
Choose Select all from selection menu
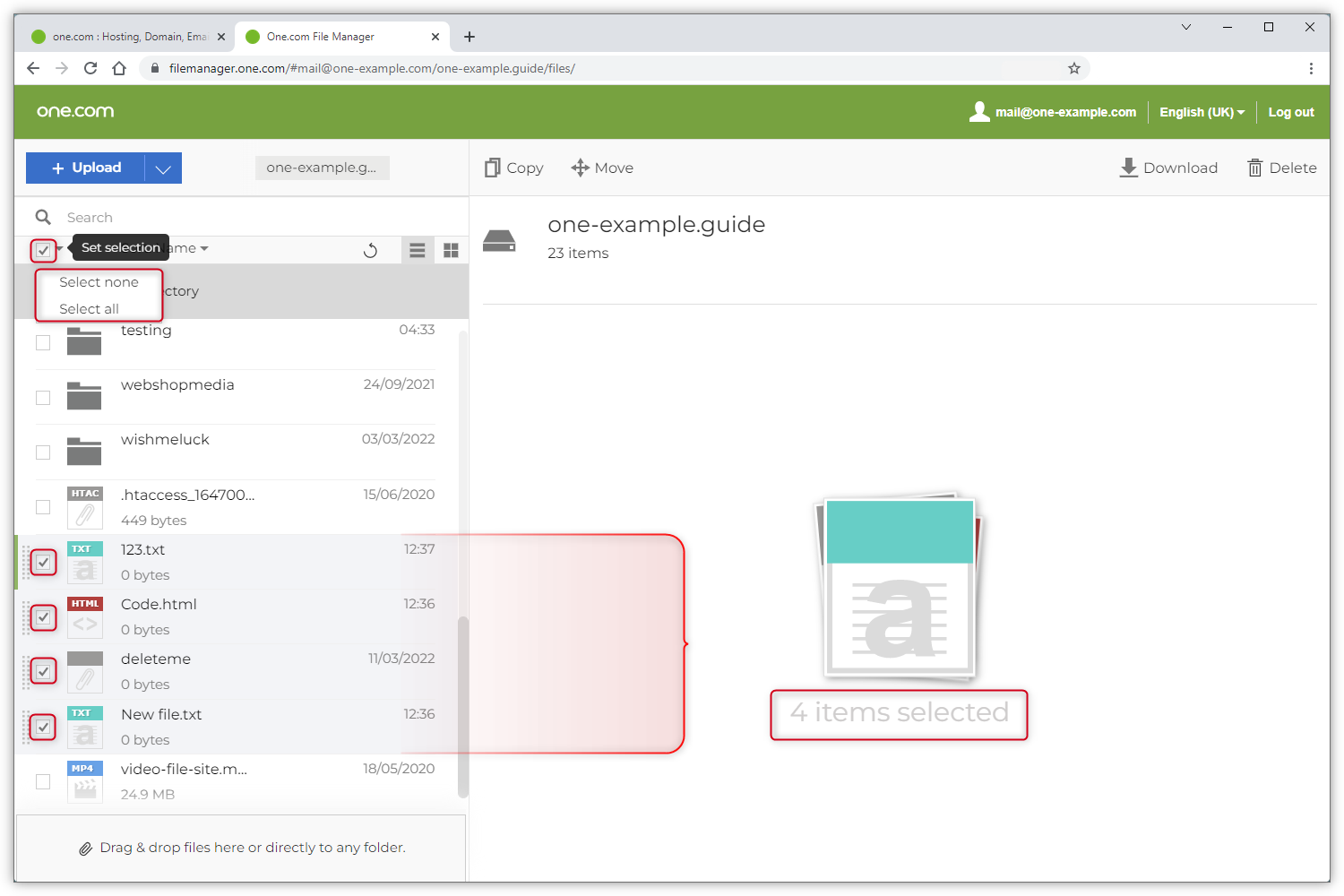[89, 309]
